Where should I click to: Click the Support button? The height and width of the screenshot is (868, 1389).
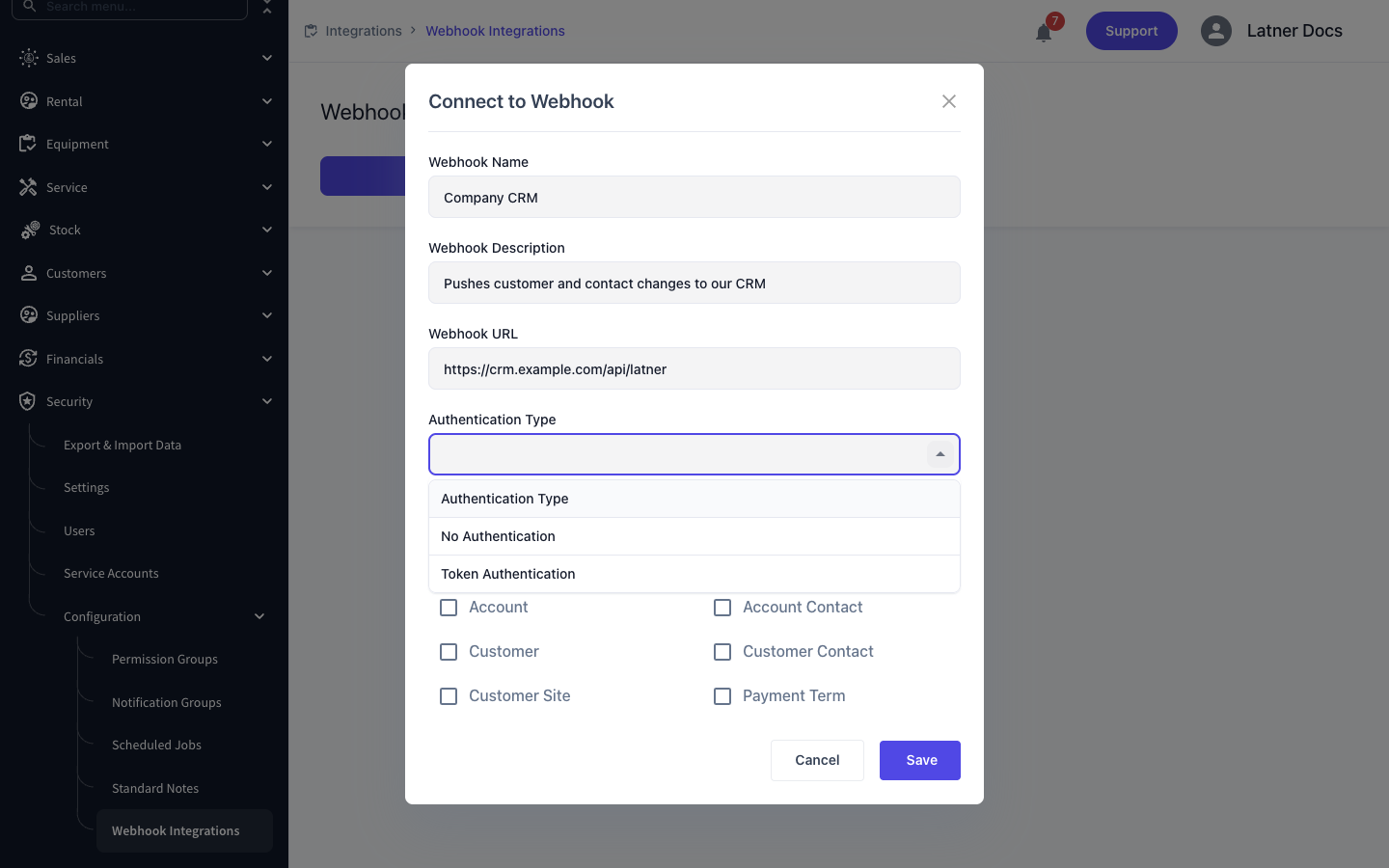[1131, 31]
